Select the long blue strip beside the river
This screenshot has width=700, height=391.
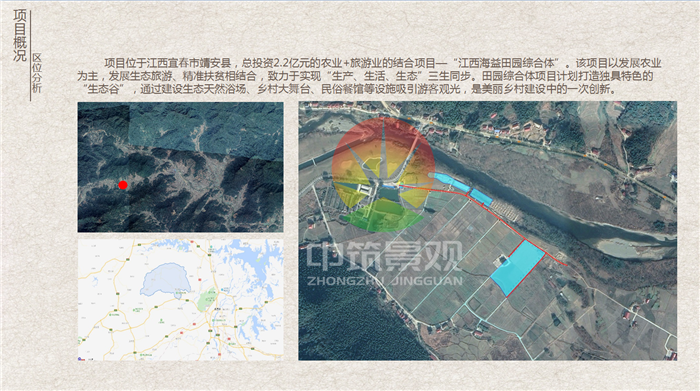449,182
